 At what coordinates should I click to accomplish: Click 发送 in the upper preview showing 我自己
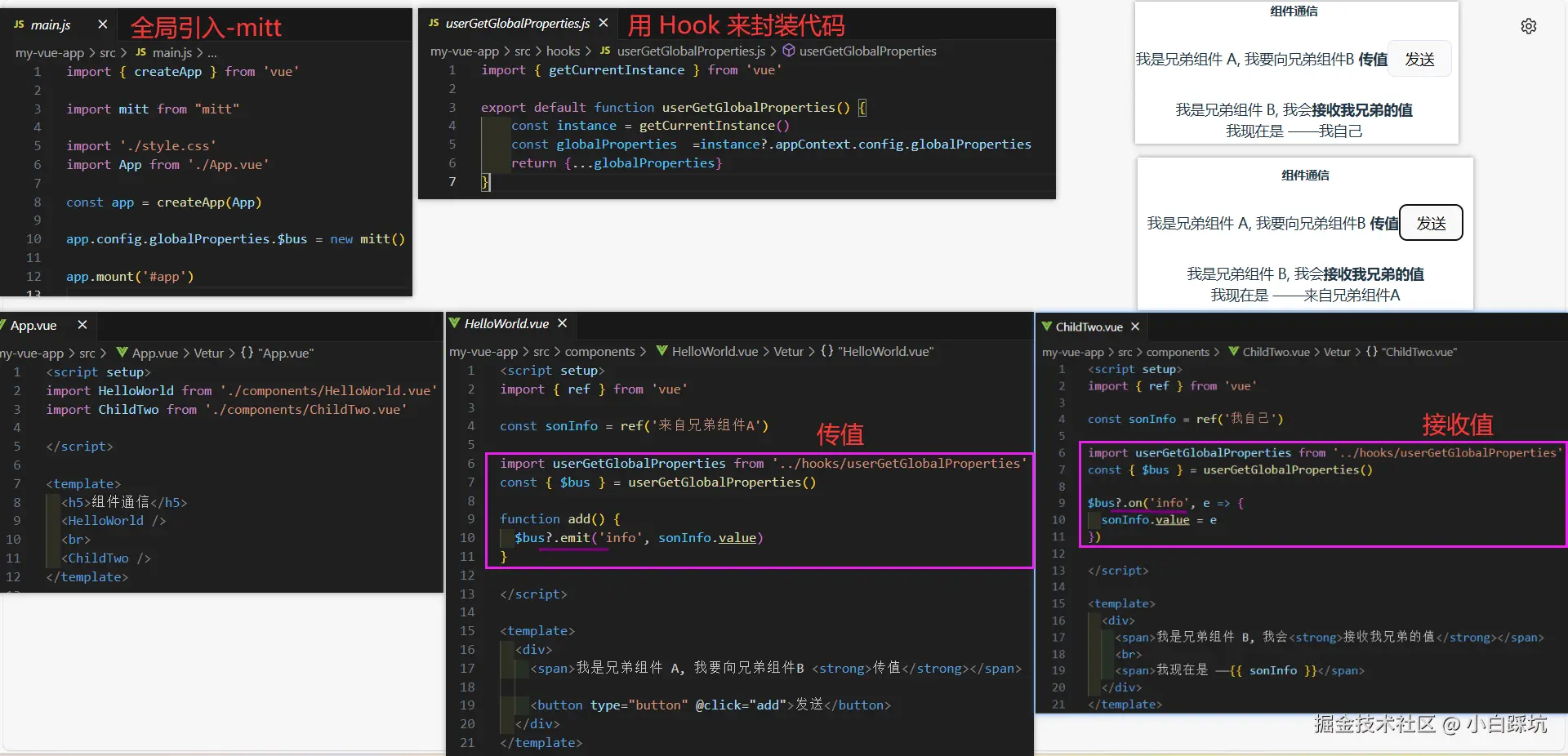(x=1419, y=59)
